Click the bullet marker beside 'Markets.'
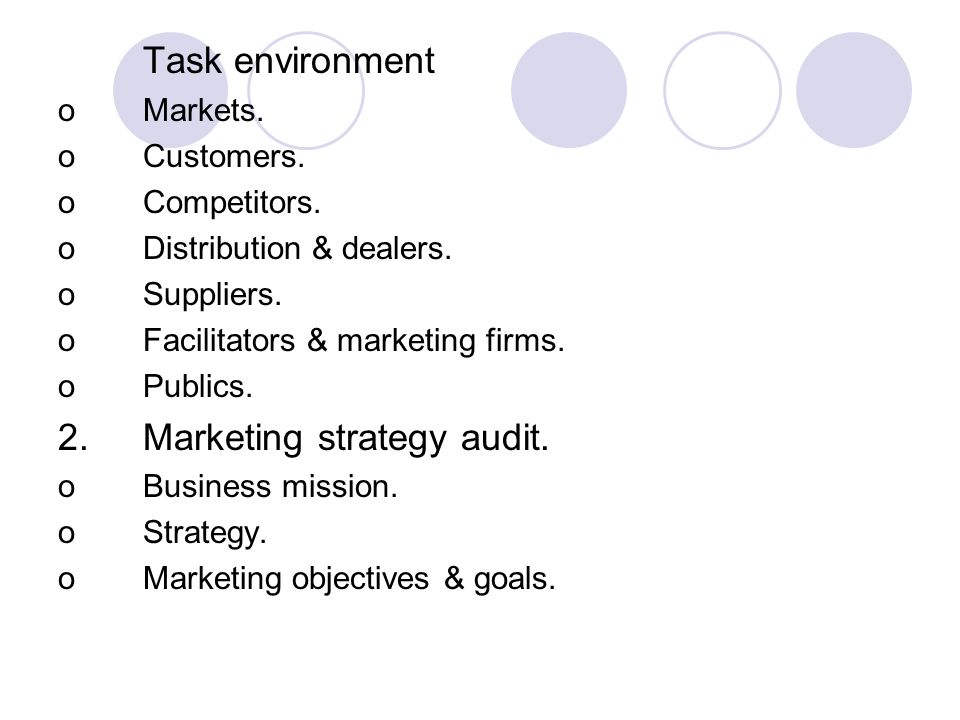960x720 pixels. 66,113
